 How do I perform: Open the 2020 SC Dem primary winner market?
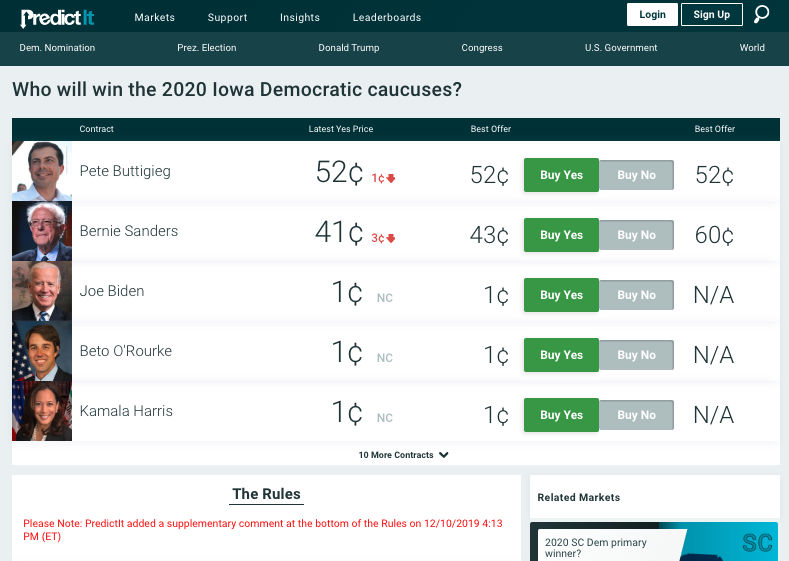(595, 547)
